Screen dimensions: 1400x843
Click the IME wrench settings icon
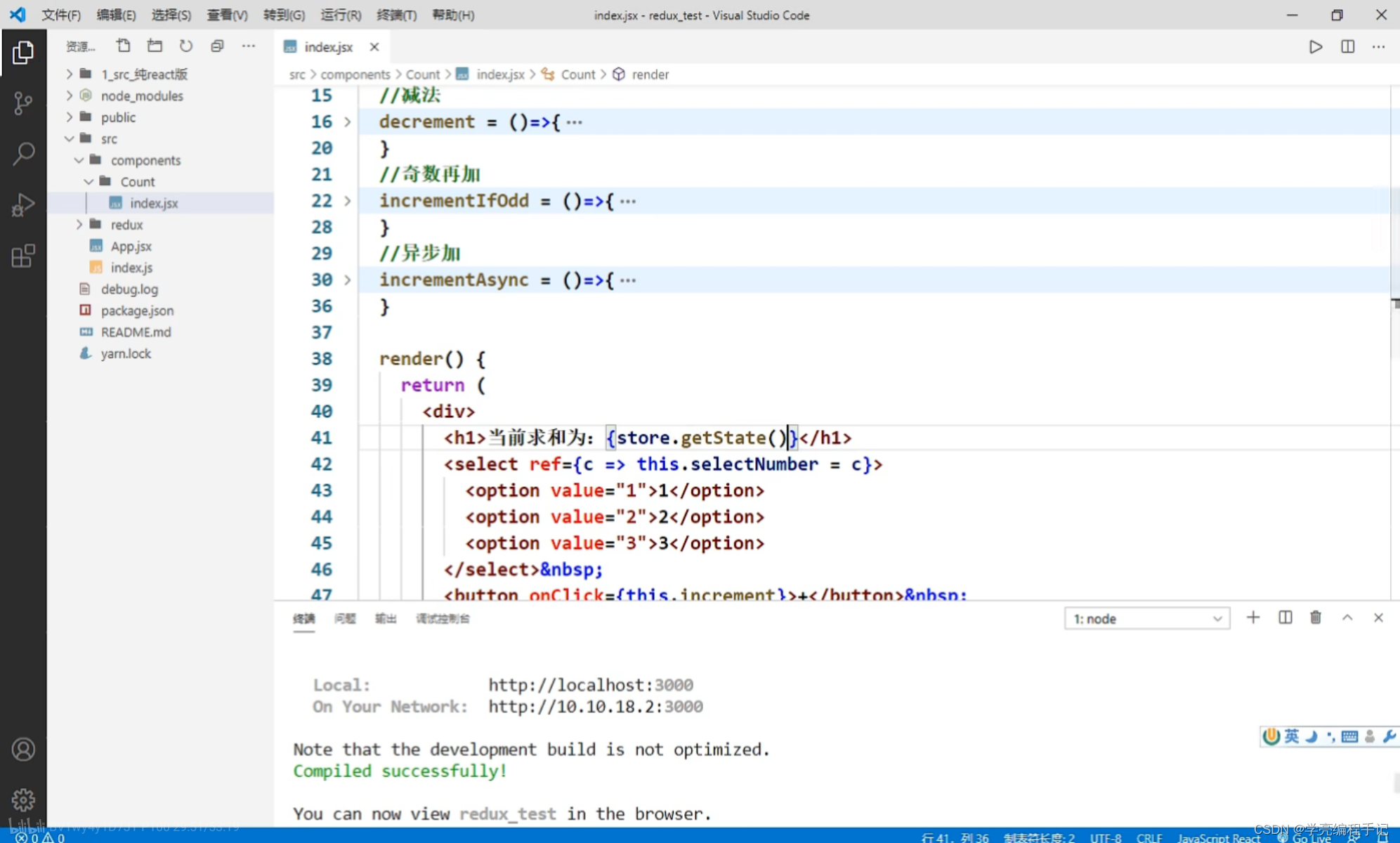(1389, 736)
